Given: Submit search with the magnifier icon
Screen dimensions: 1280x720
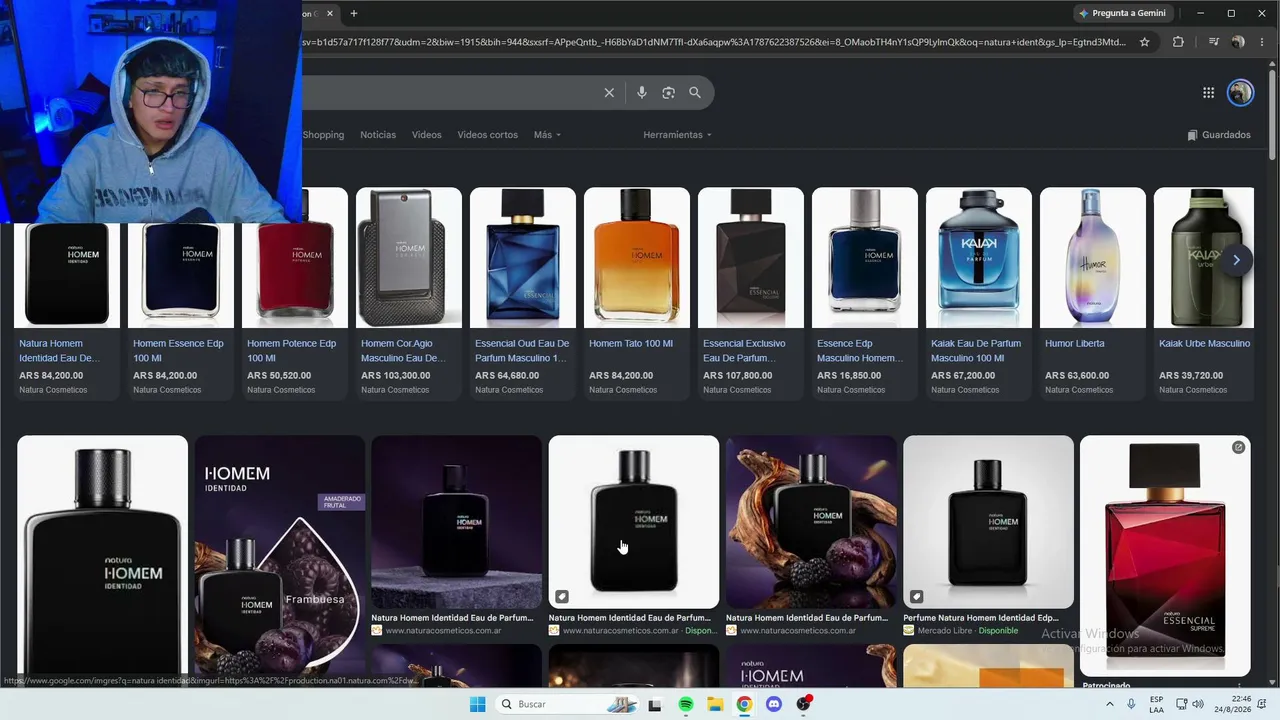Looking at the screenshot, I should 695,93.
